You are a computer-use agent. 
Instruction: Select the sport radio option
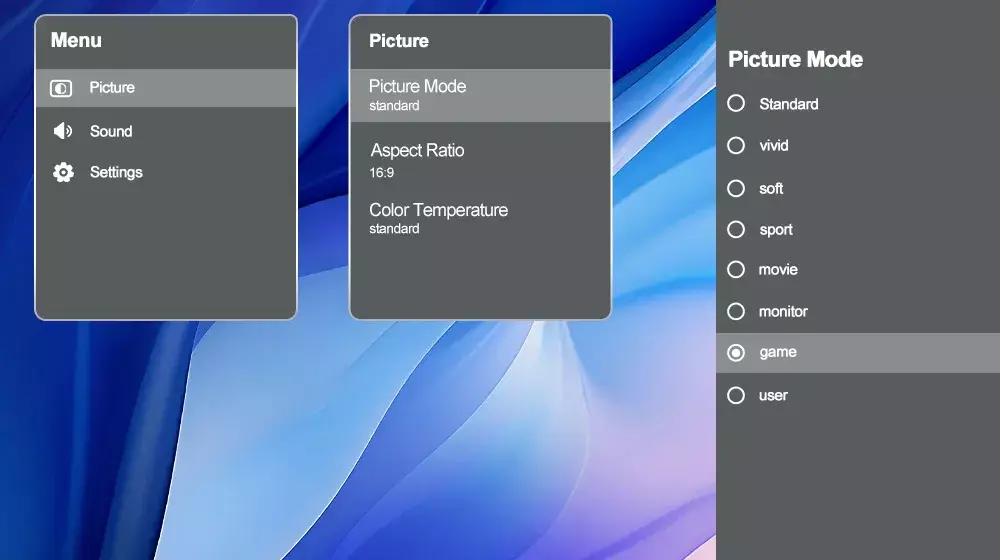coord(736,230)
